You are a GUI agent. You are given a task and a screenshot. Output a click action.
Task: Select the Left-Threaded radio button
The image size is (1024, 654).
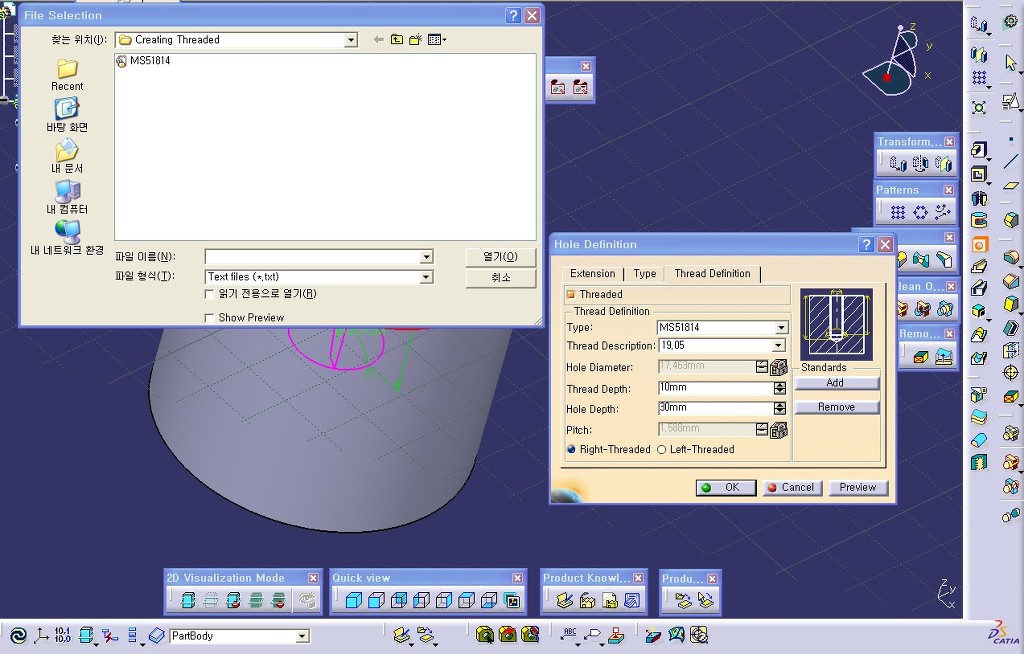click(661, 450)
